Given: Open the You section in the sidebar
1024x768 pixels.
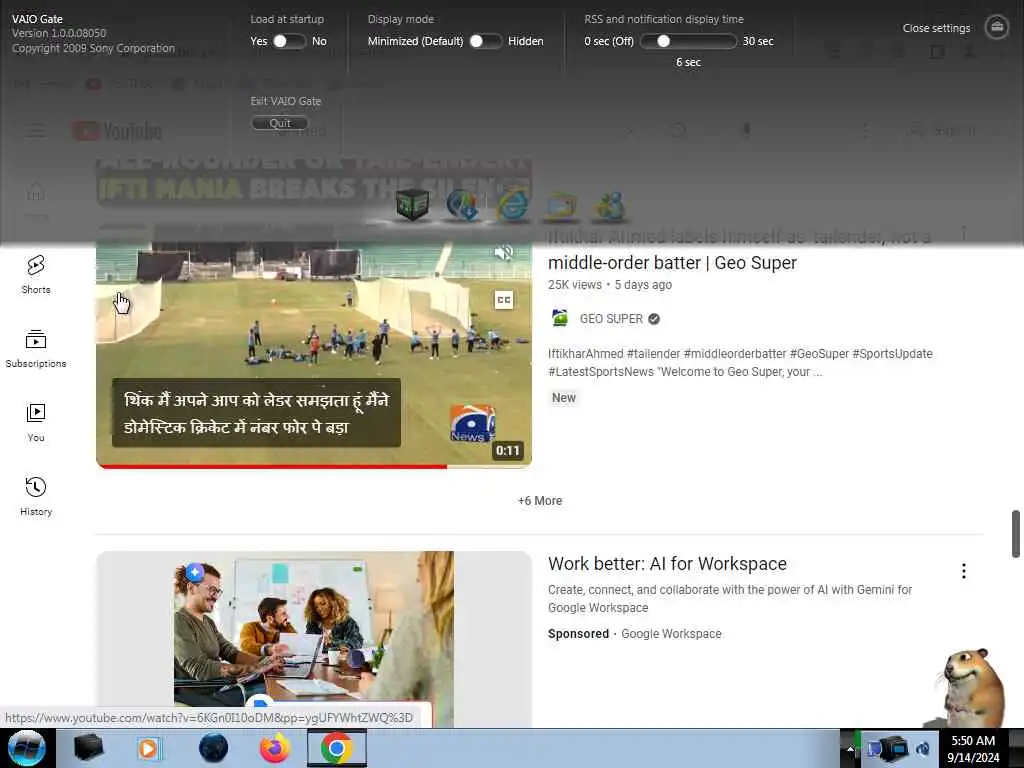Looking at the screenshot, I should pos(36,423).
